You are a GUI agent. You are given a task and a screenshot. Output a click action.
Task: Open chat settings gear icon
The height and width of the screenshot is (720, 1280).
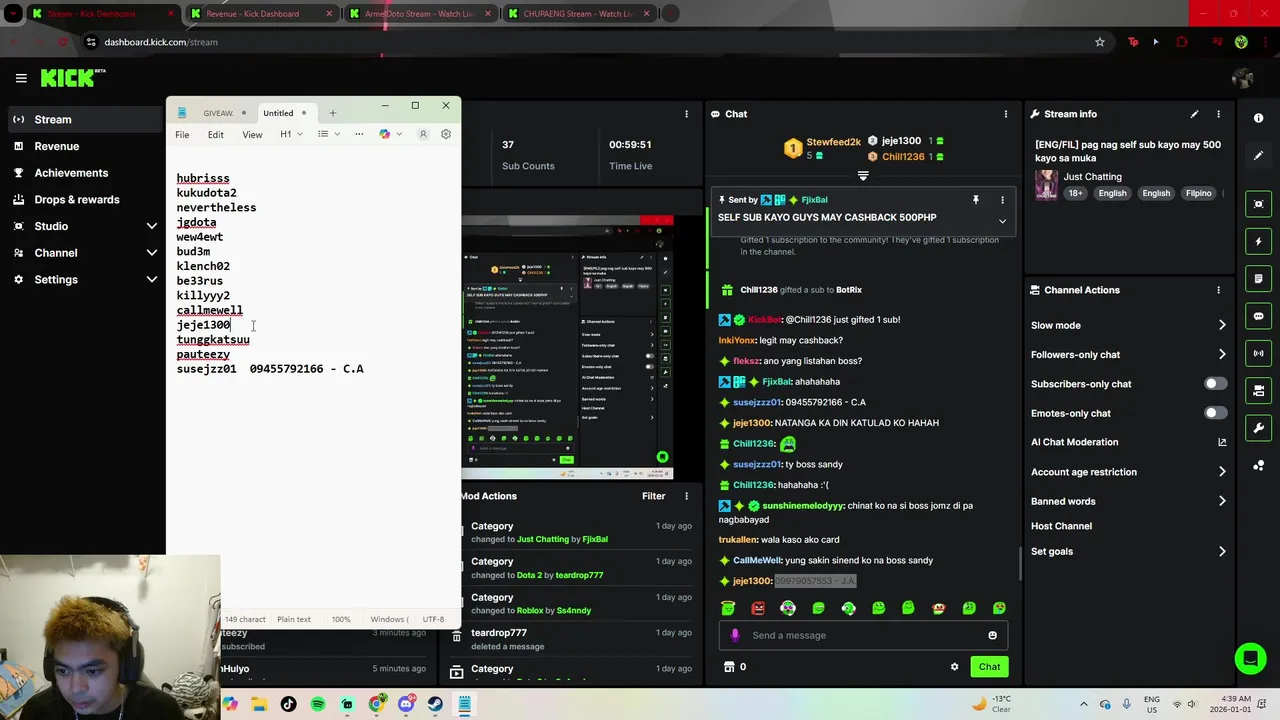click(x=954, y=667)
